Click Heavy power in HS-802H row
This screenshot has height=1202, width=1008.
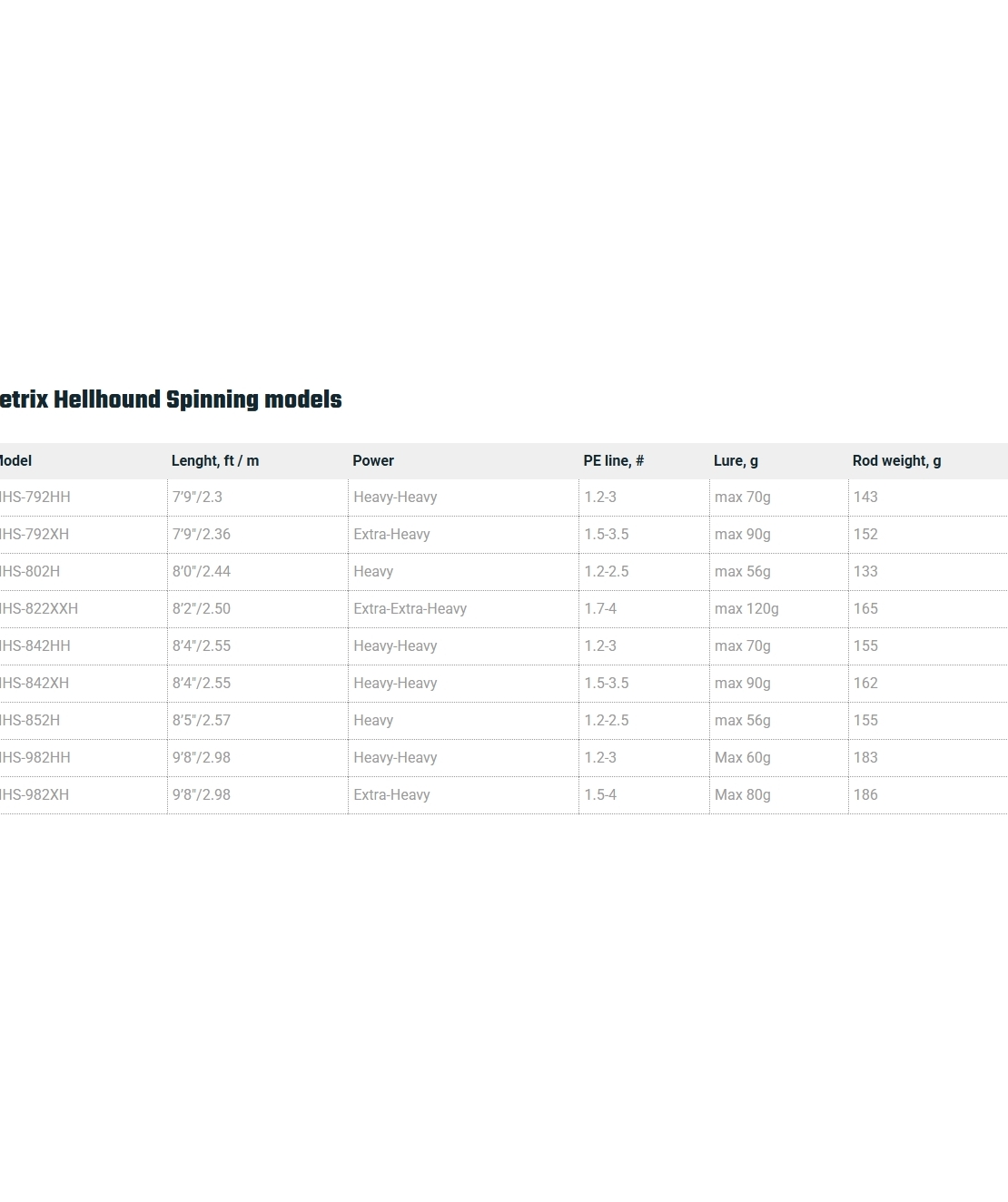click(x=373, y=572)
